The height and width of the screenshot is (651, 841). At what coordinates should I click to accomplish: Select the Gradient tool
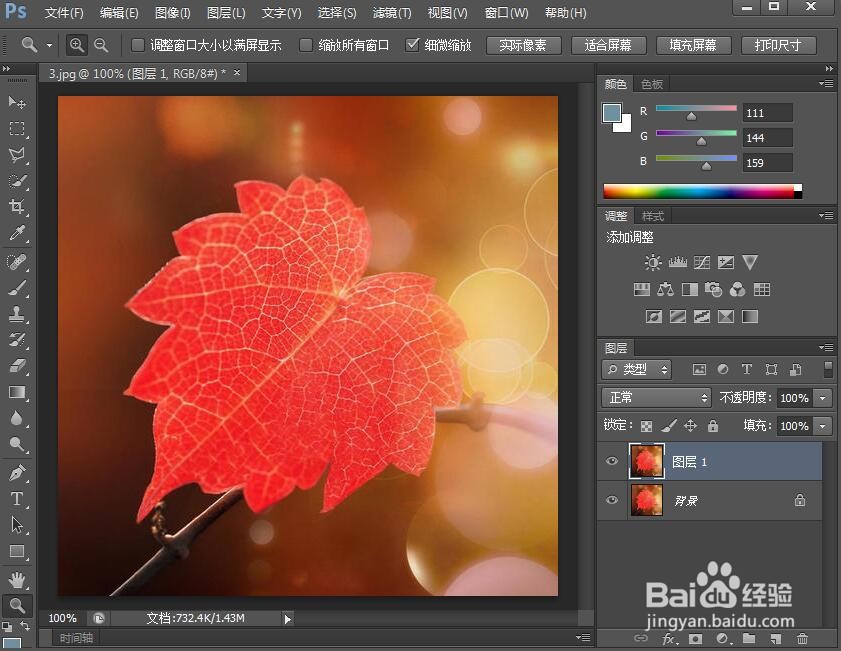(17, 393)
